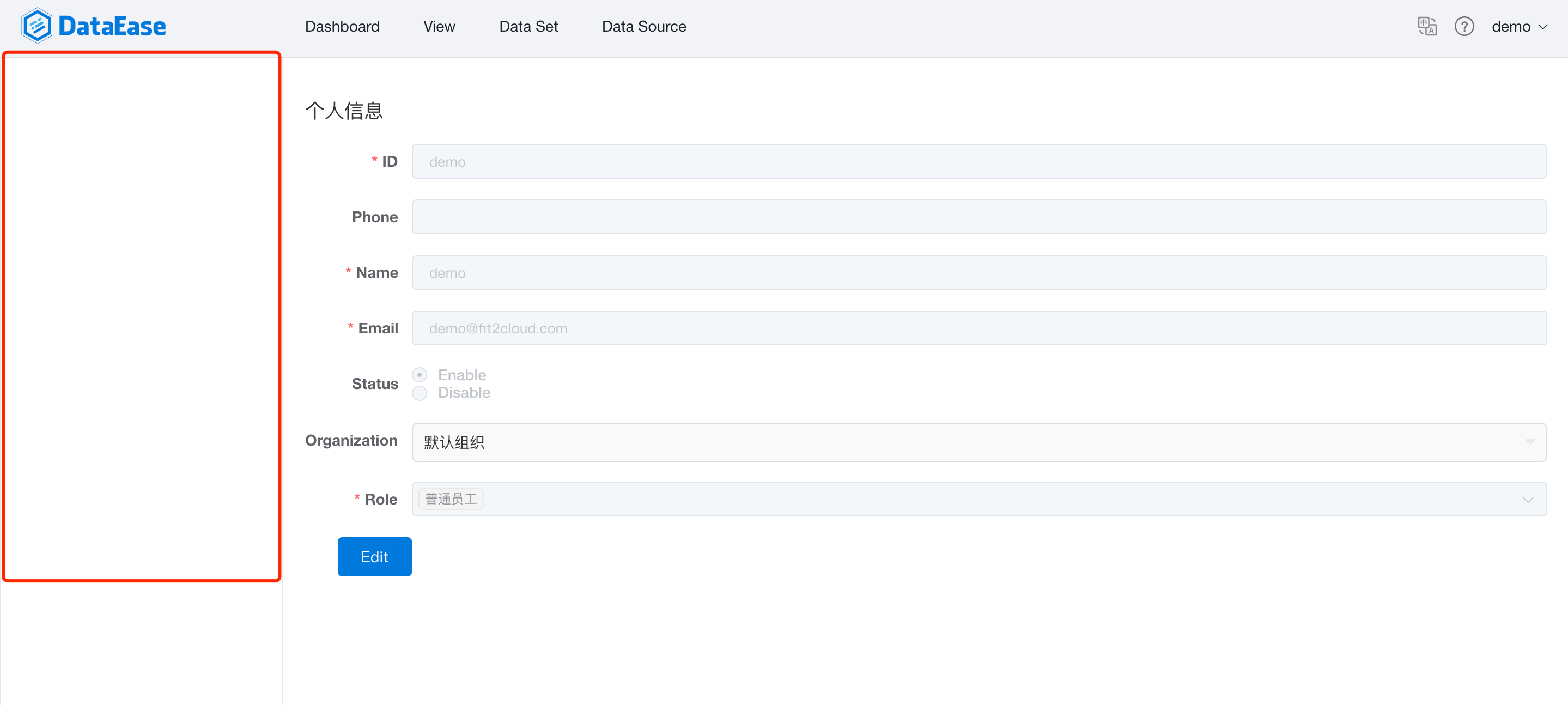Click the DataEase logo icon
Viewport: 1568px width, 705px height.
[x=37, y=26]
